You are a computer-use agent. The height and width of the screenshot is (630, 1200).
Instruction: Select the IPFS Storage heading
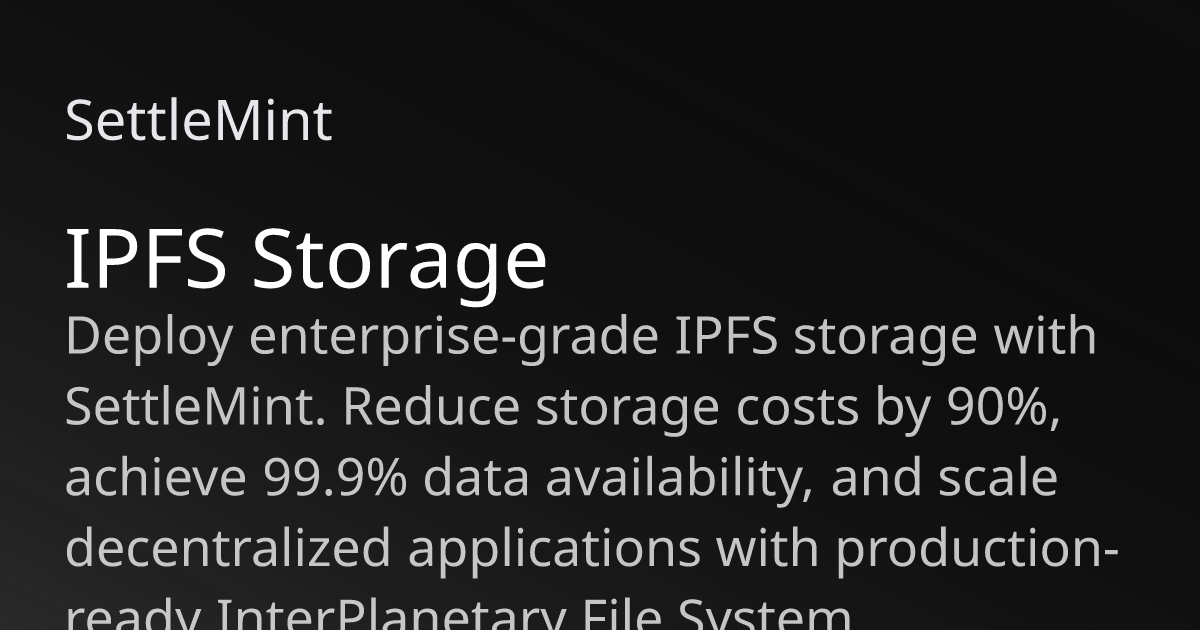pyautogui.click(x=306, y=261)
